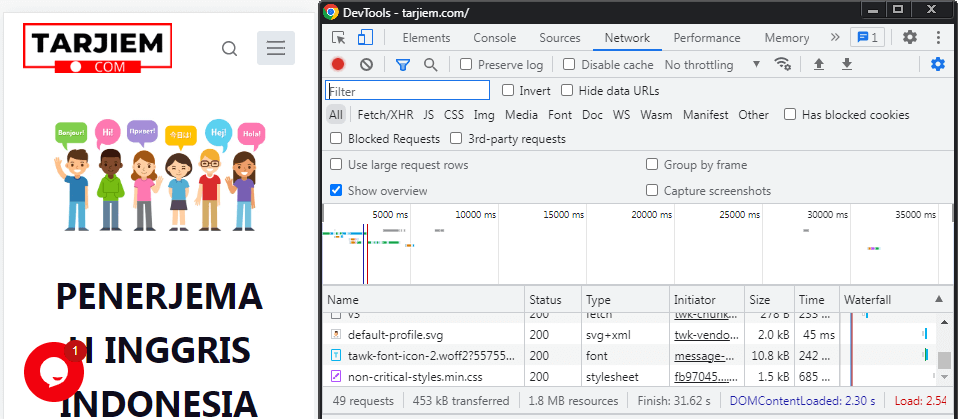Screen dimensions: 958x419
Task: Toggle the filter funnel icon
Action: [402, 64]
